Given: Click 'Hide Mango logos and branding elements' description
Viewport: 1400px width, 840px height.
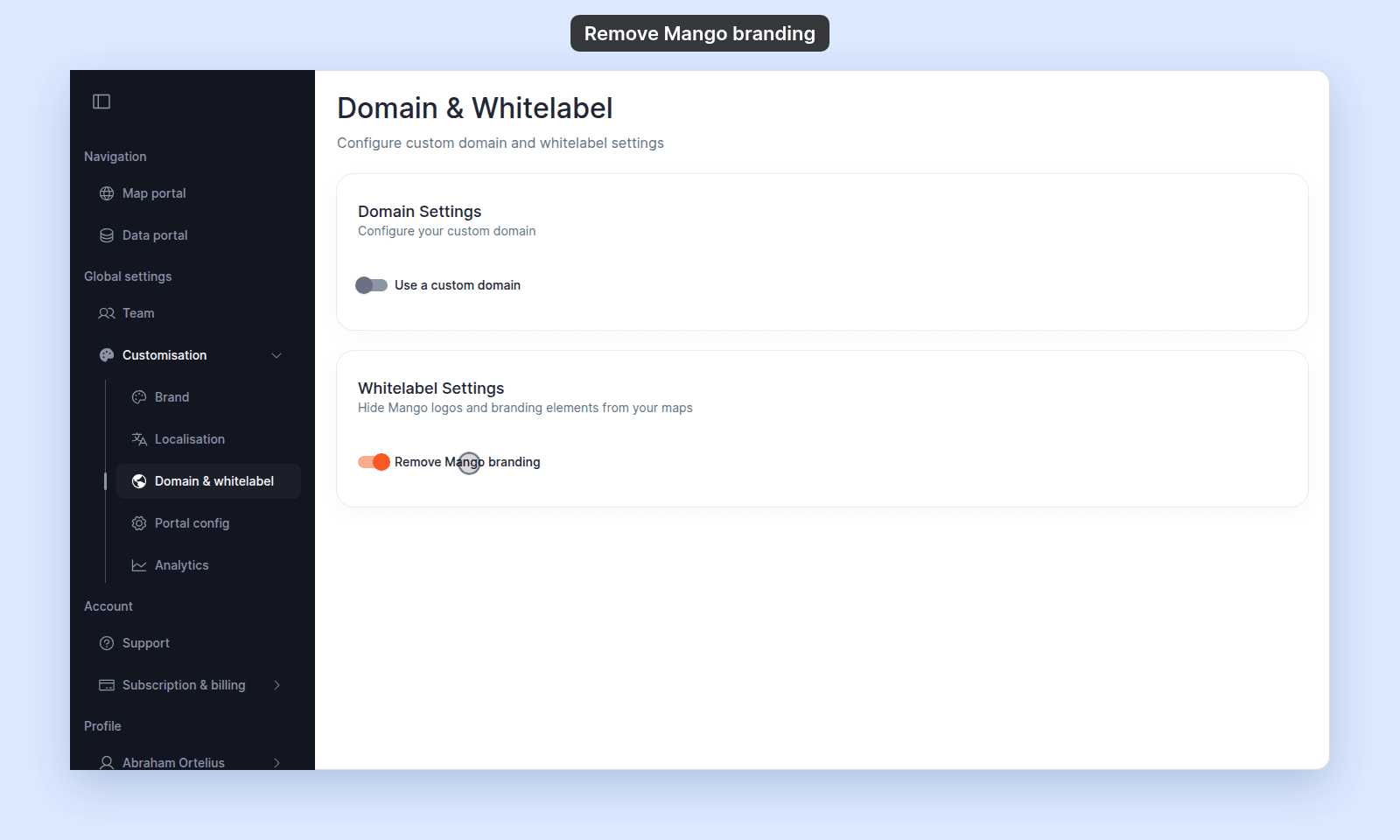Looking at the screenshot, I should click(525, 408).
